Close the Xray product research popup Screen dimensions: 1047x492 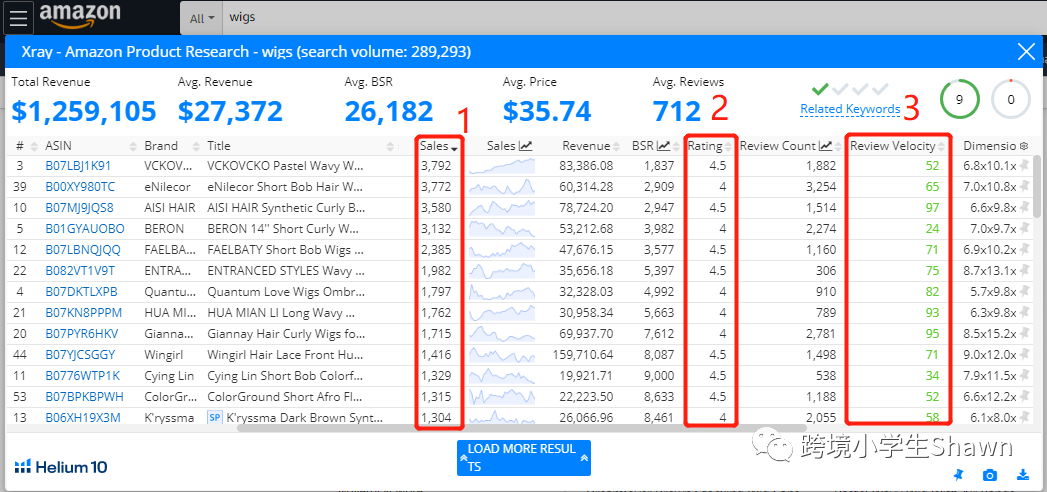1026,51
